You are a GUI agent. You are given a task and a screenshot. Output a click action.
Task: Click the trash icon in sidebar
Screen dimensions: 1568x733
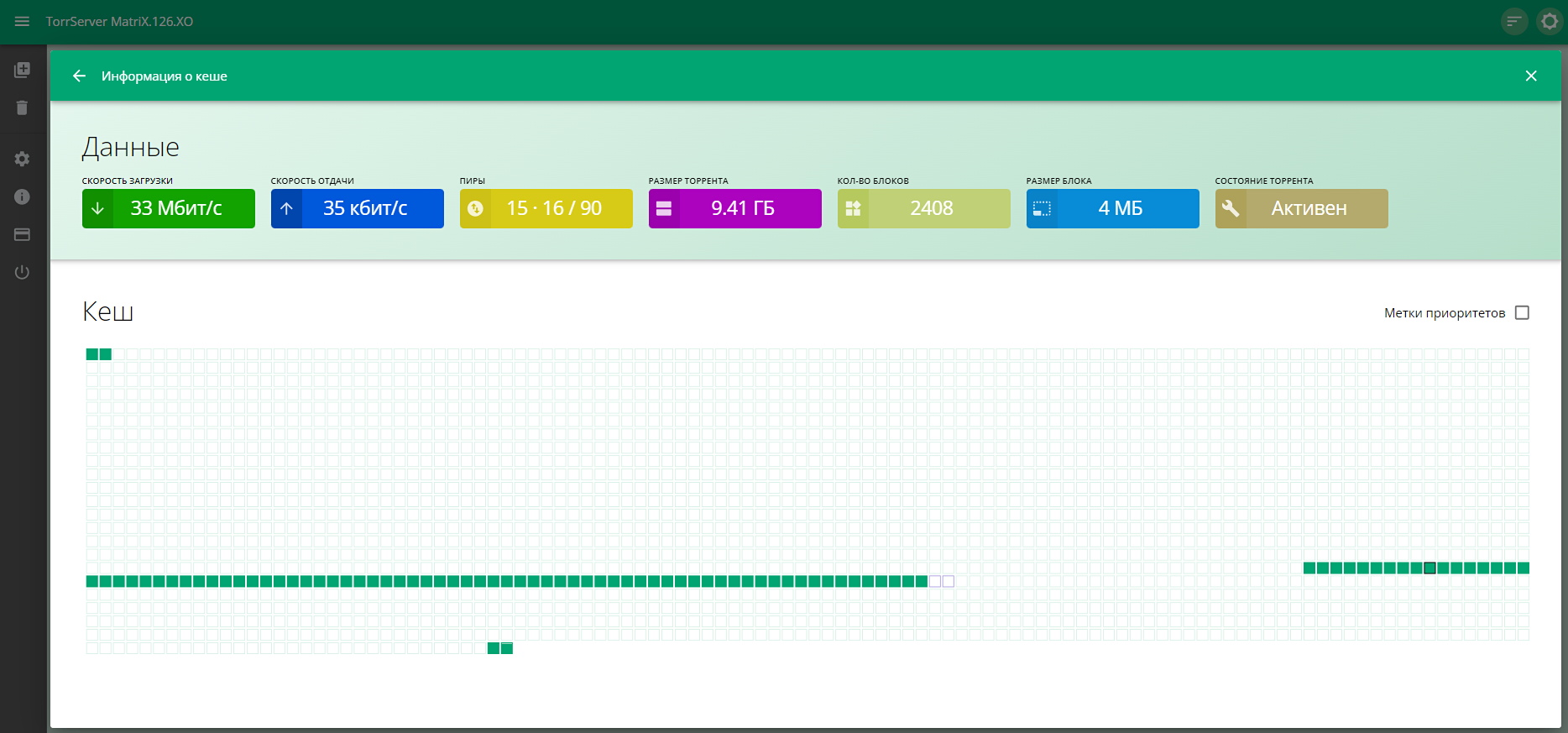click(22, 107)
